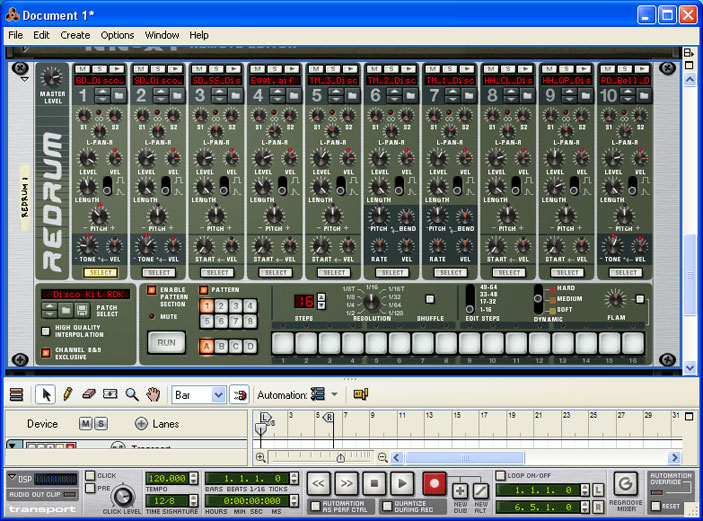The width and height of the screenshot is (703, 521).
Task: Increase the Steps count
Action: (321, 297)
